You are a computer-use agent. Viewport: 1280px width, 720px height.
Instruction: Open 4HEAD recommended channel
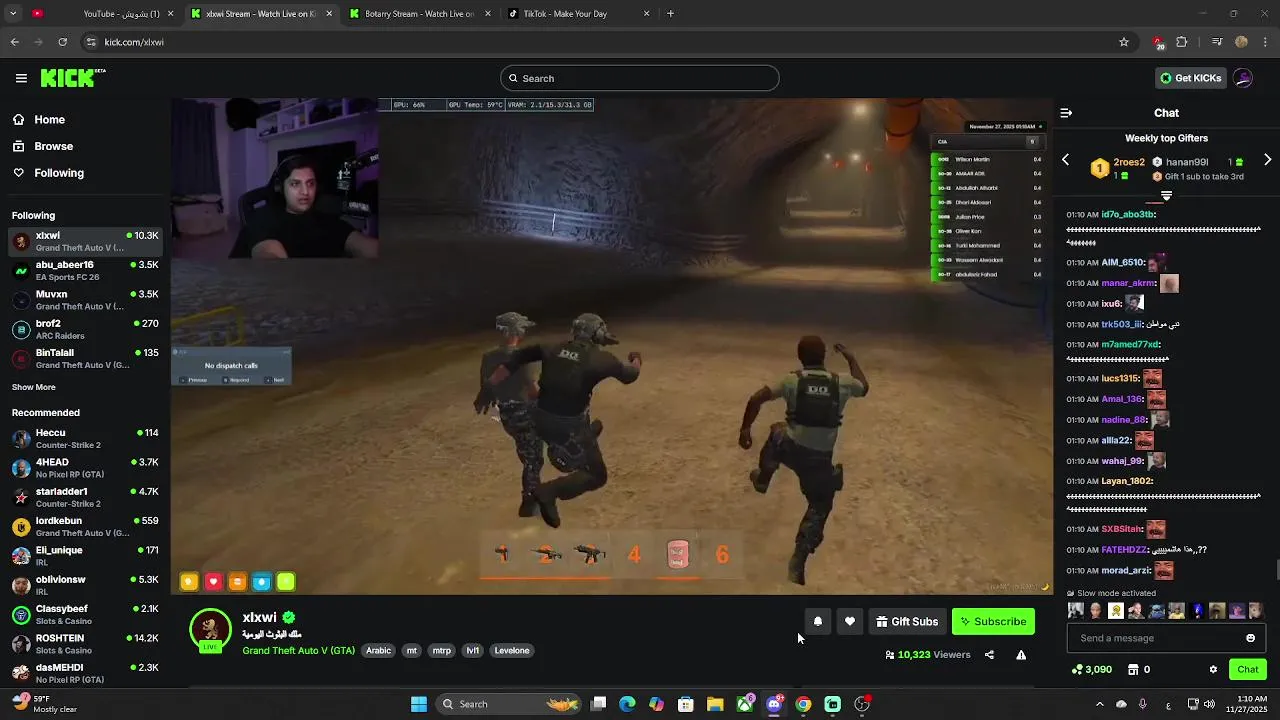click(85, 468)
